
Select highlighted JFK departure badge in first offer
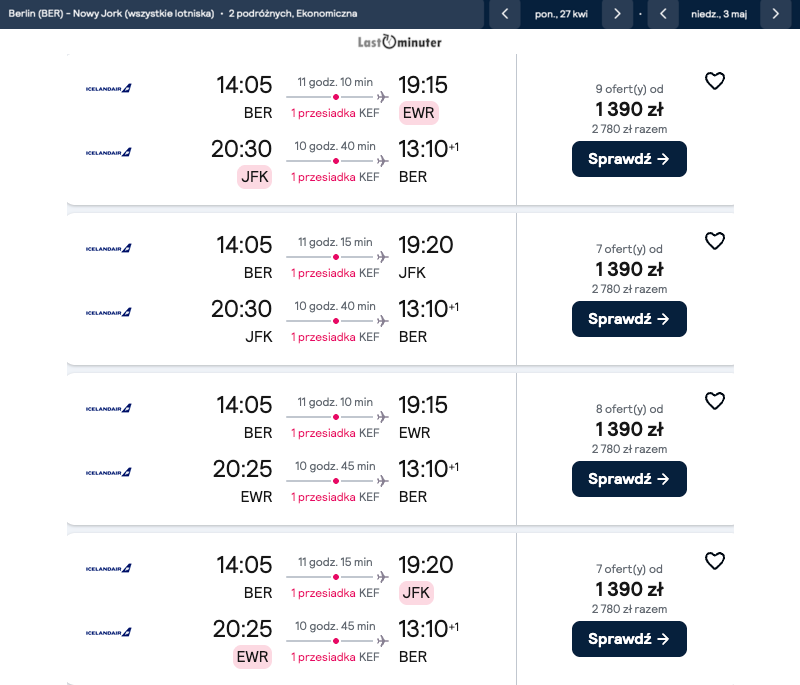[x=255, y=177]
